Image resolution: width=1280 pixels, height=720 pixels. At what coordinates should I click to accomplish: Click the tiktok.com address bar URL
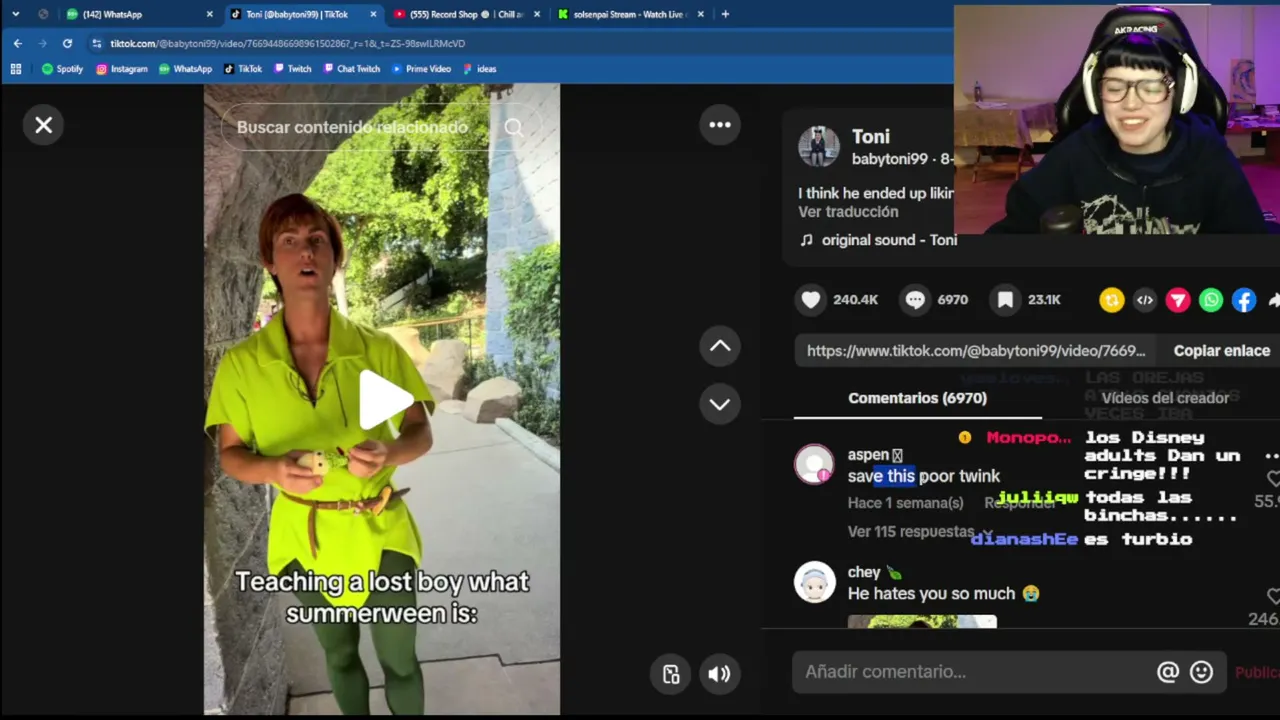[x=287, y=43]
